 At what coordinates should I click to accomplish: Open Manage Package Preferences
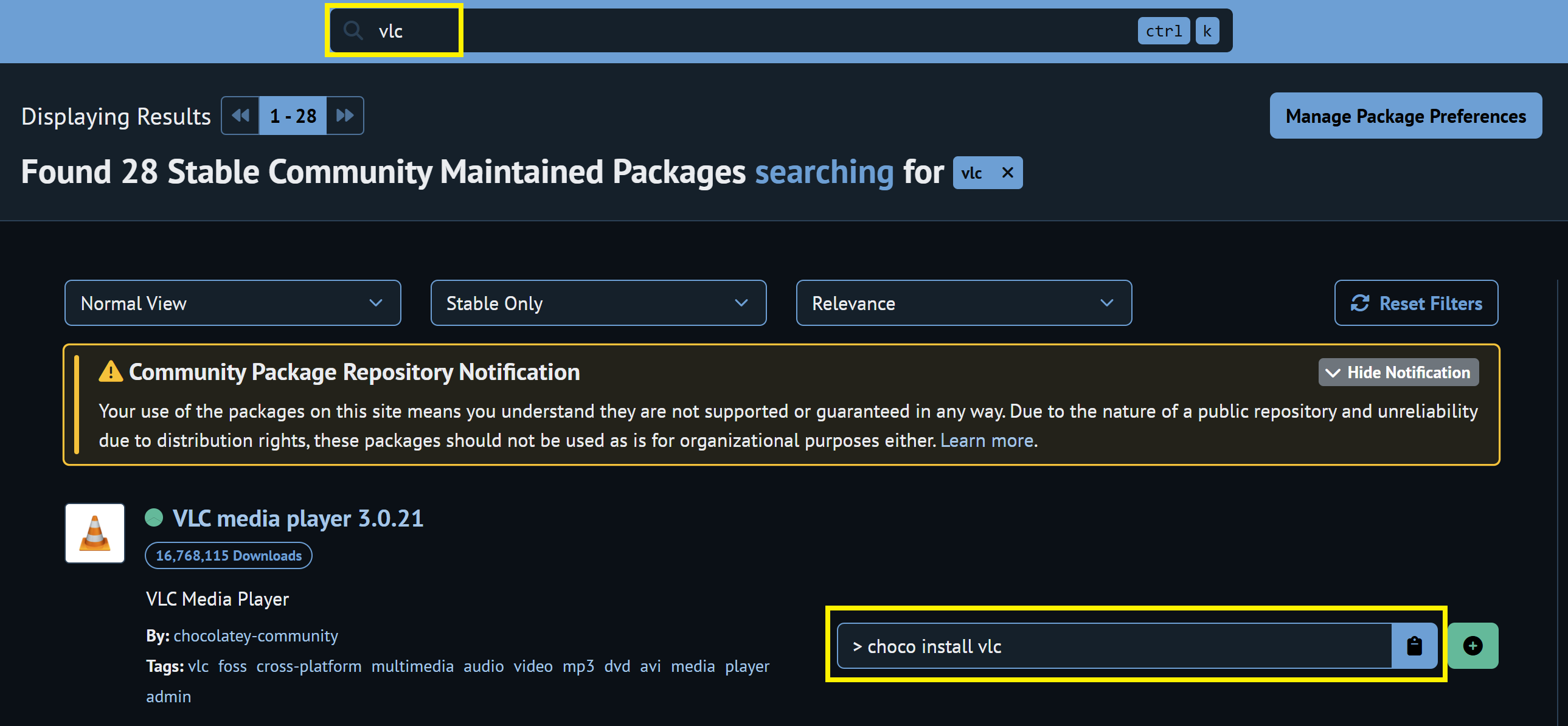tap(1406, 116)
